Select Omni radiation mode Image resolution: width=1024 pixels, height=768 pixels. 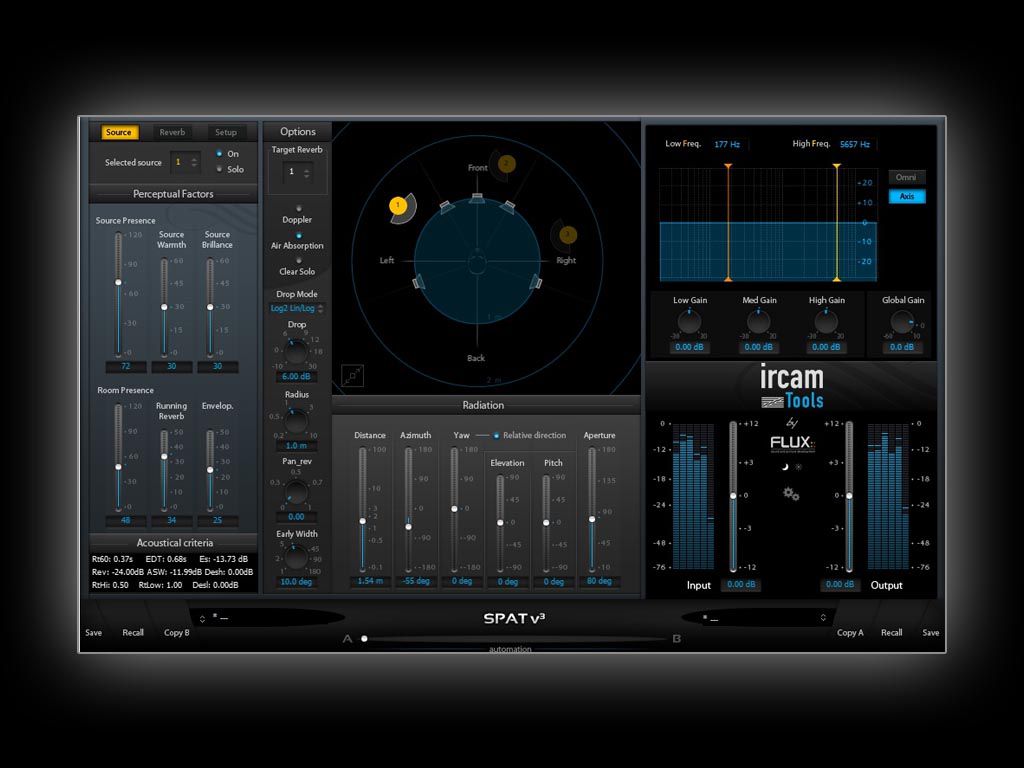tap(906, 178)
